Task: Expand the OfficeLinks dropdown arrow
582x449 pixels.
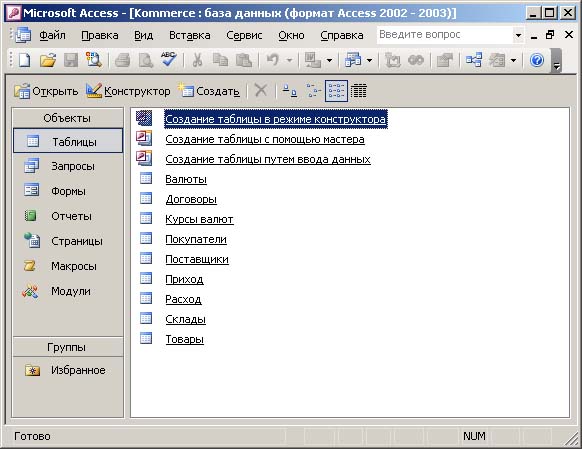Action: (x=329, y=60)
